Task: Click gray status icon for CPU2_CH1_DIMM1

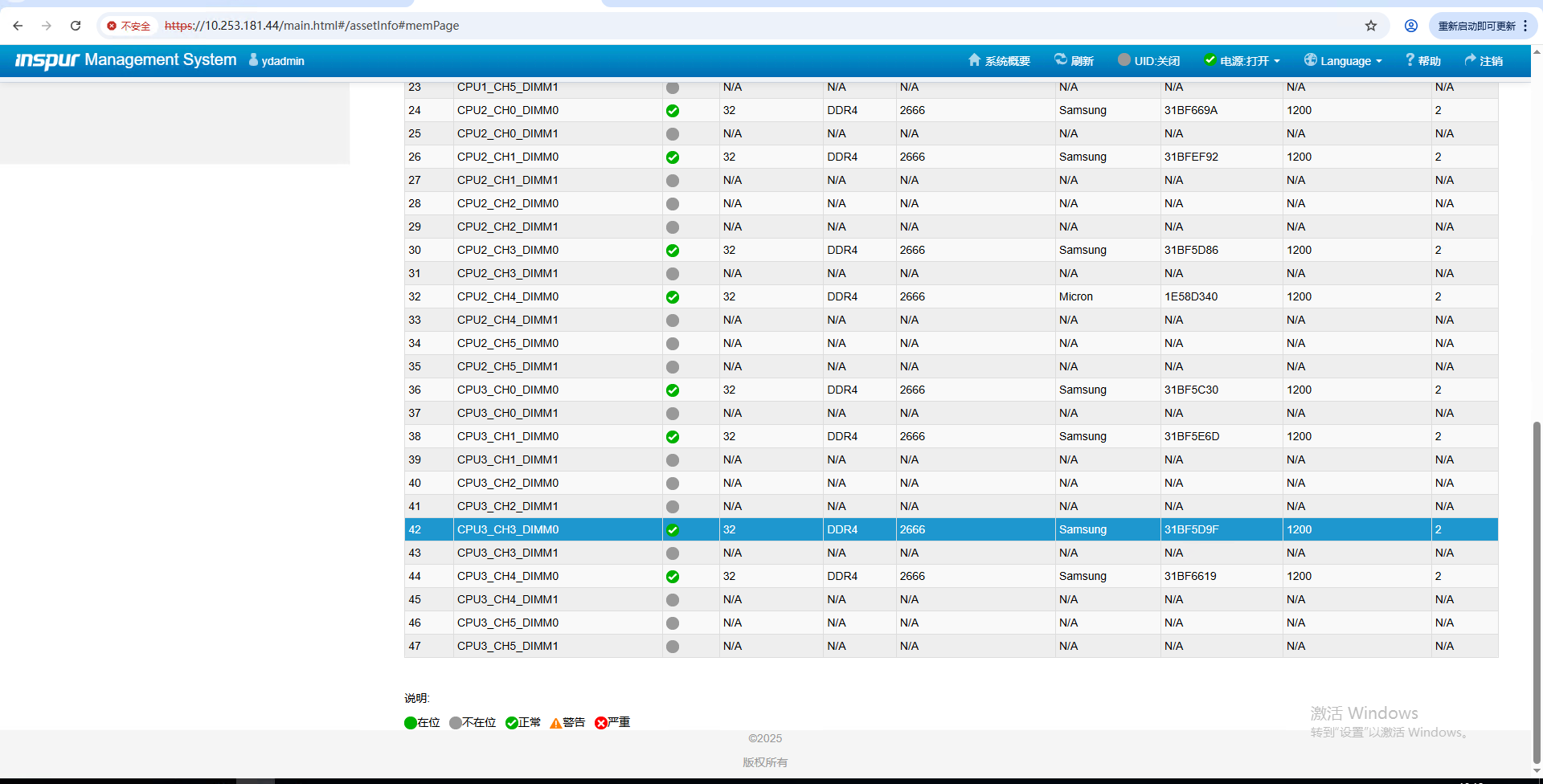Action: [673, 181]
